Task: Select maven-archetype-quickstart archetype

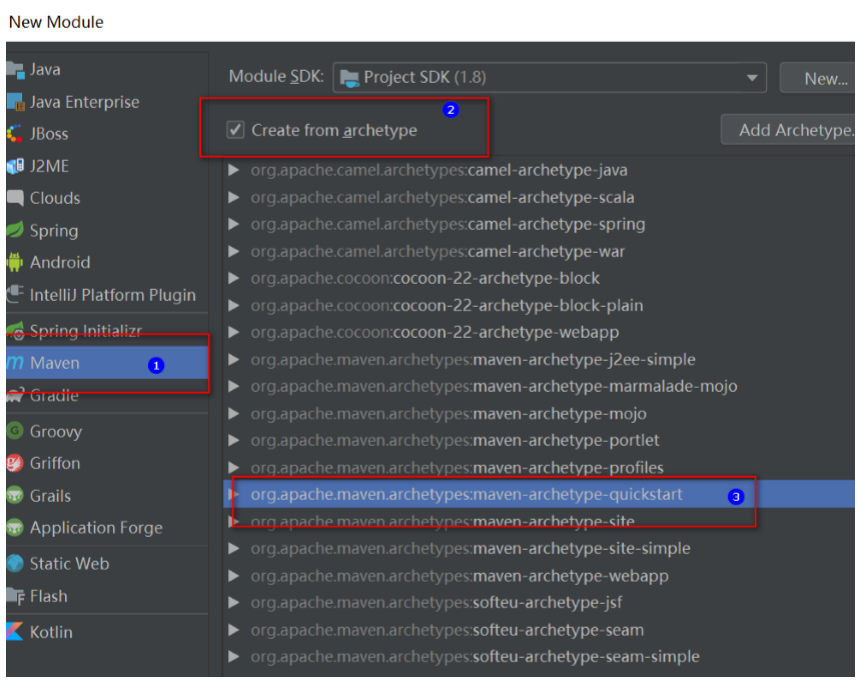Action: (x=539, y=494)
